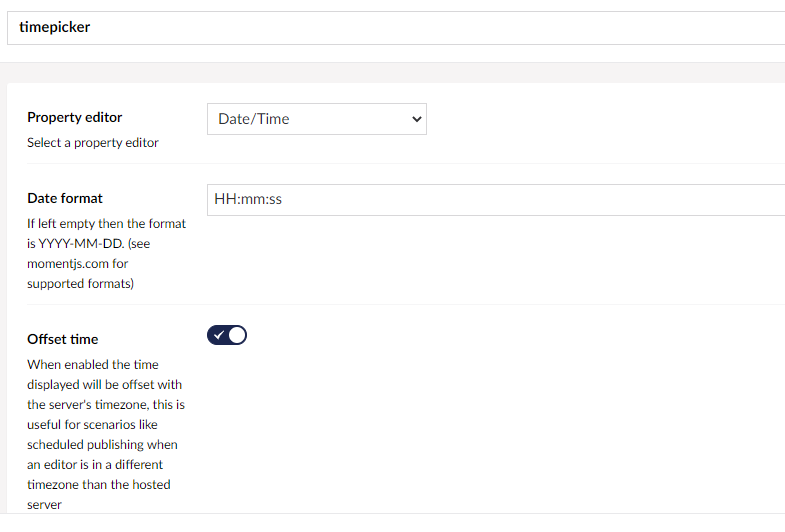Click the 'supported formats' description line
The width and height of the screenshot is (785, 532).
pos(79,284)
